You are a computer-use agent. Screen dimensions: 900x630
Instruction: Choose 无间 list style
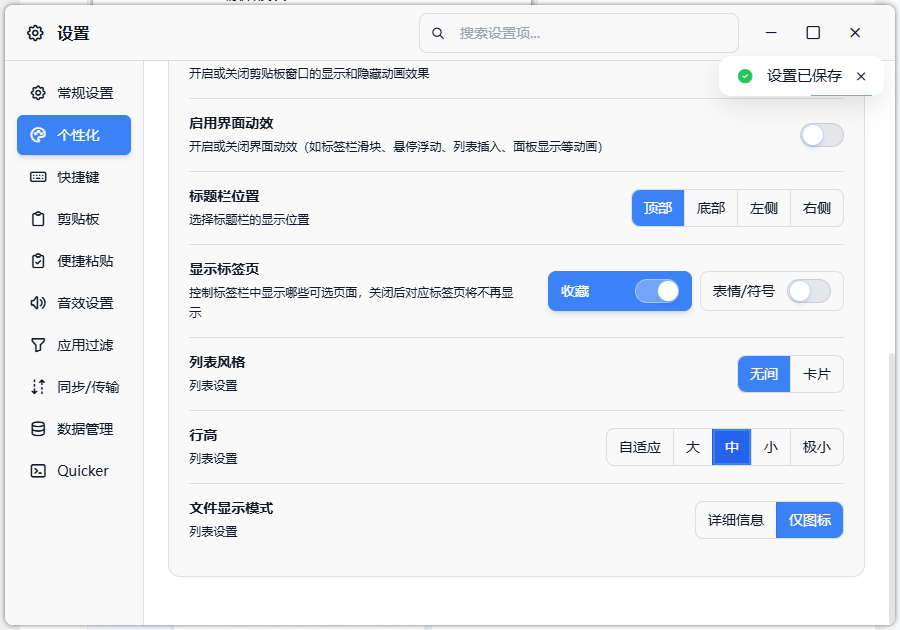pos(764,374)
